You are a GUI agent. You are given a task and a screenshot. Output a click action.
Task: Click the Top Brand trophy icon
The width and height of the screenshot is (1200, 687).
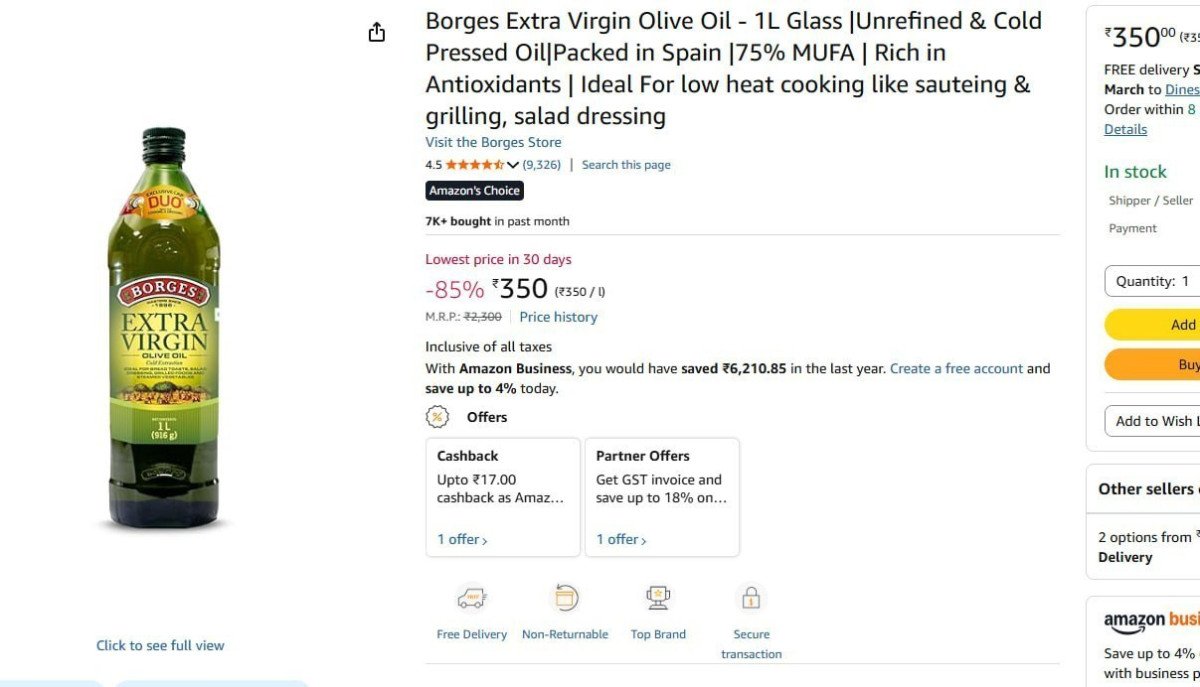(658, 598)
